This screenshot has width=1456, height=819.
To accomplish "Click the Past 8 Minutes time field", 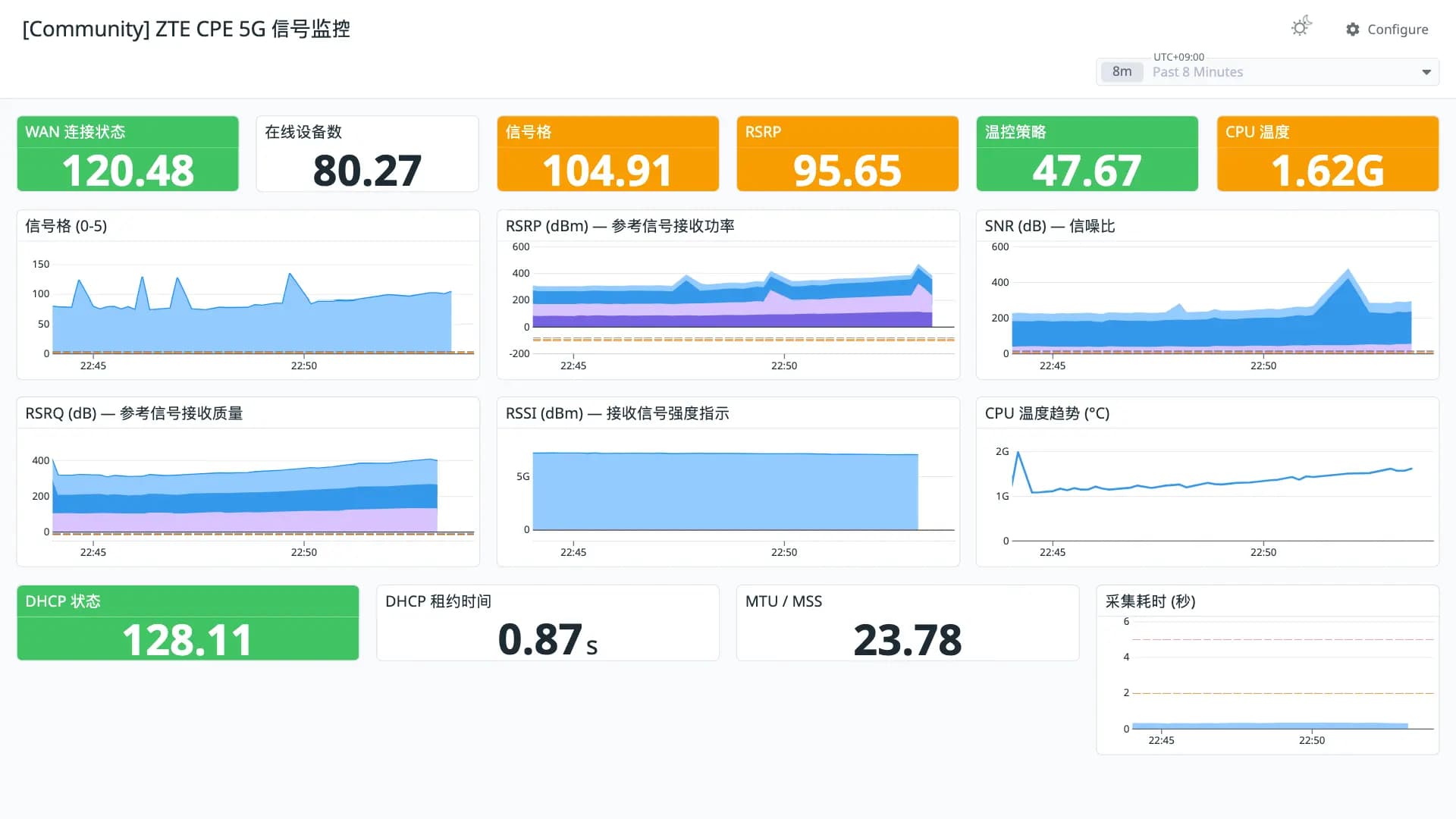I will (x=1268, y=72).
